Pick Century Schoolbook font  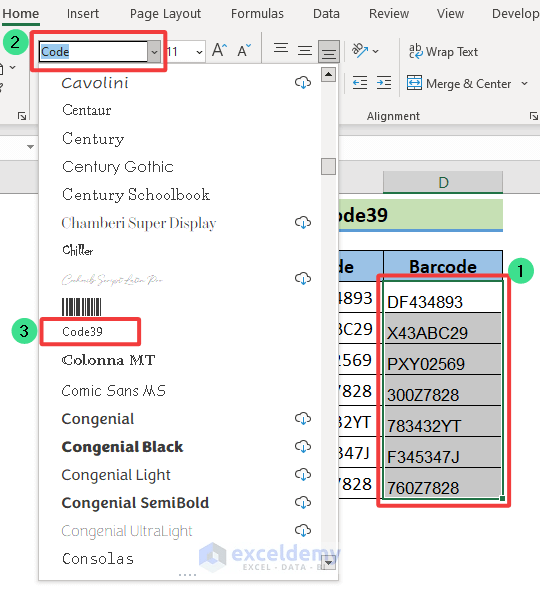(136, 195)
